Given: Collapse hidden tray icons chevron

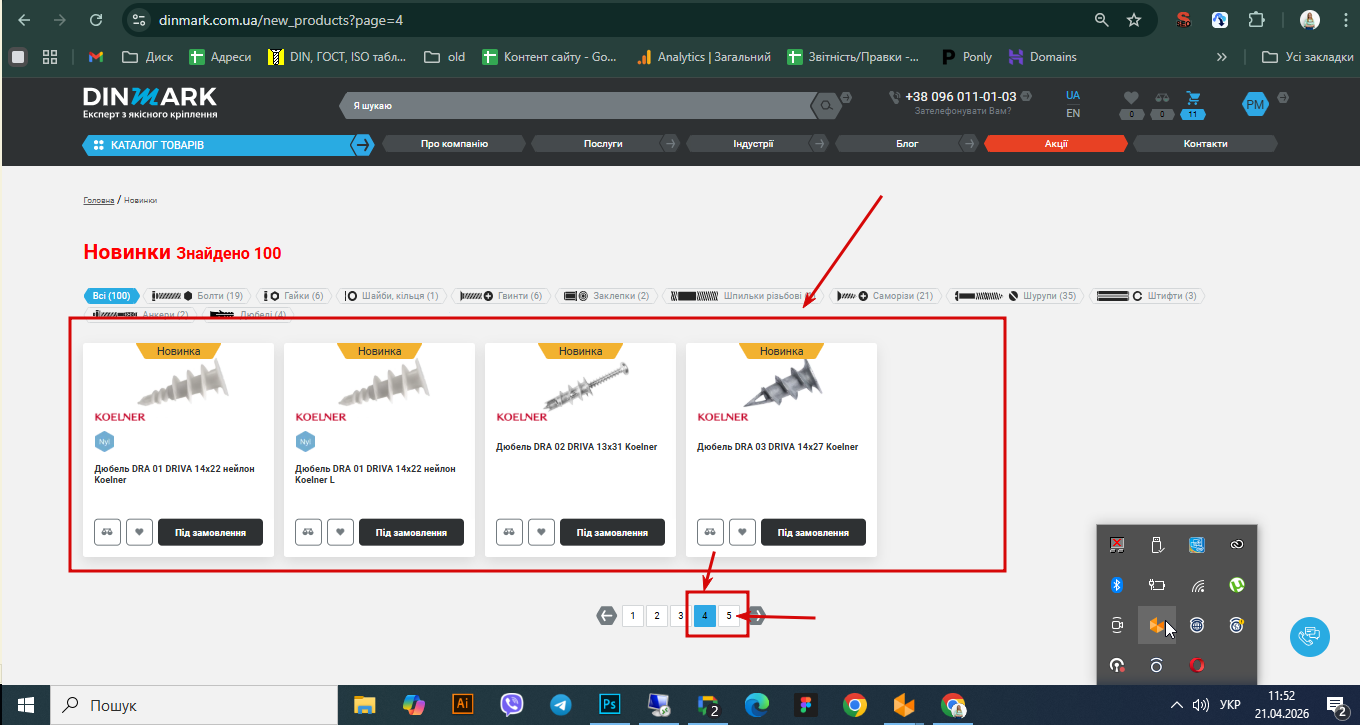Looking at the screenshot, I should tap(1177, 705).
